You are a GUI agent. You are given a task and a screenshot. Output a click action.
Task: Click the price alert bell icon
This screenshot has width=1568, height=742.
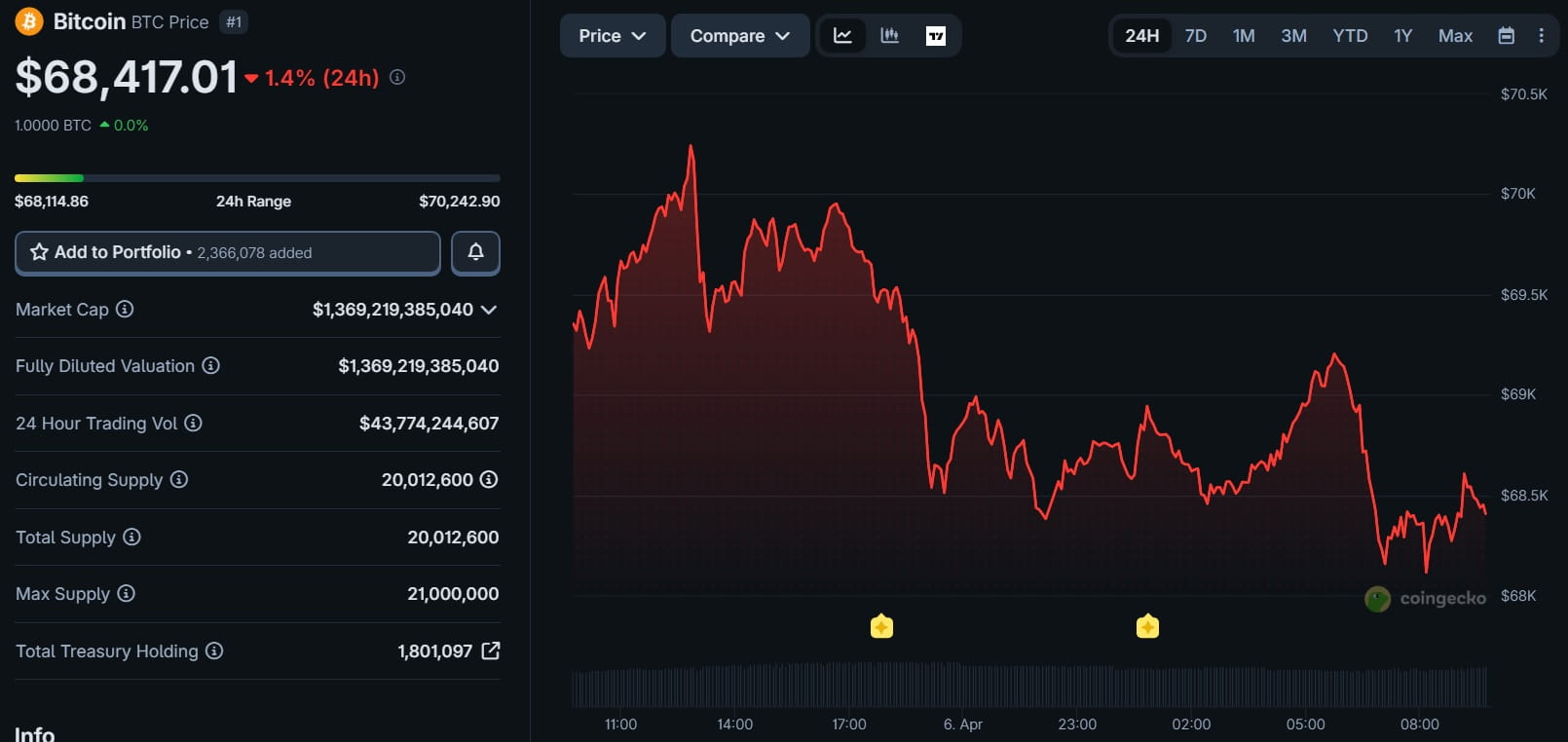click(475, 253)
